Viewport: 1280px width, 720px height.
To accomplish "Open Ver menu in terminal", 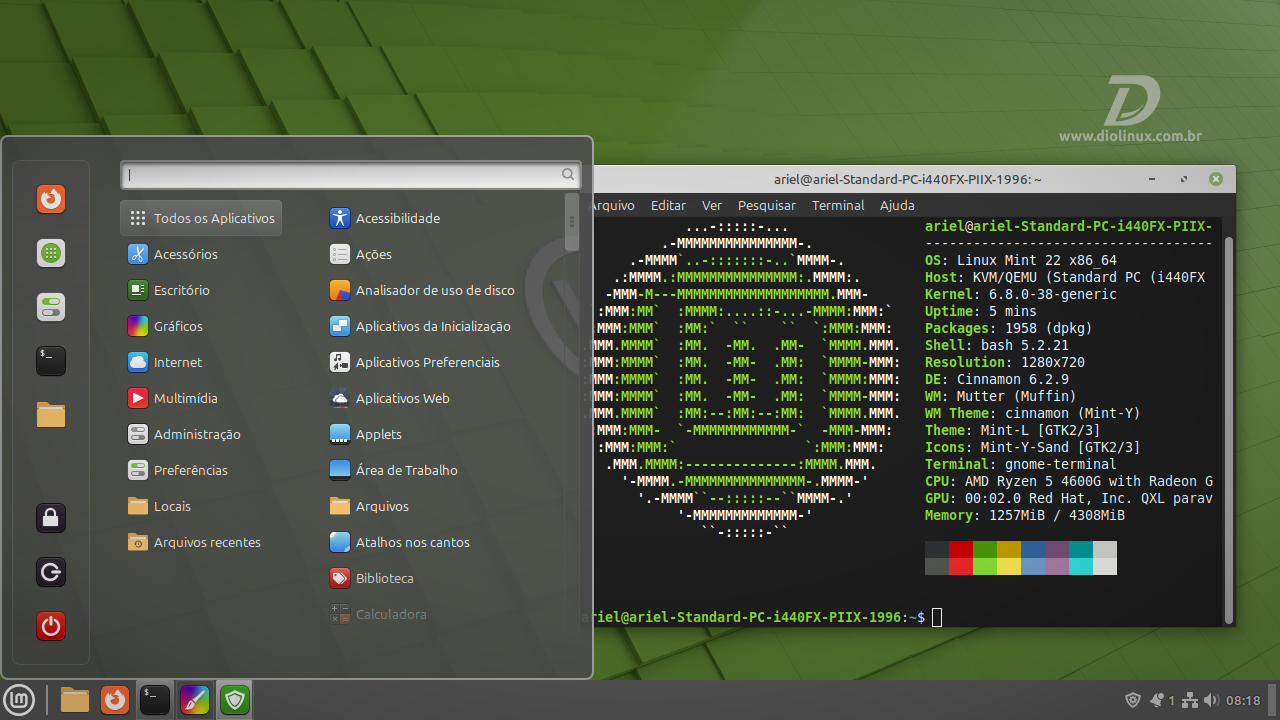I will 712,205.
